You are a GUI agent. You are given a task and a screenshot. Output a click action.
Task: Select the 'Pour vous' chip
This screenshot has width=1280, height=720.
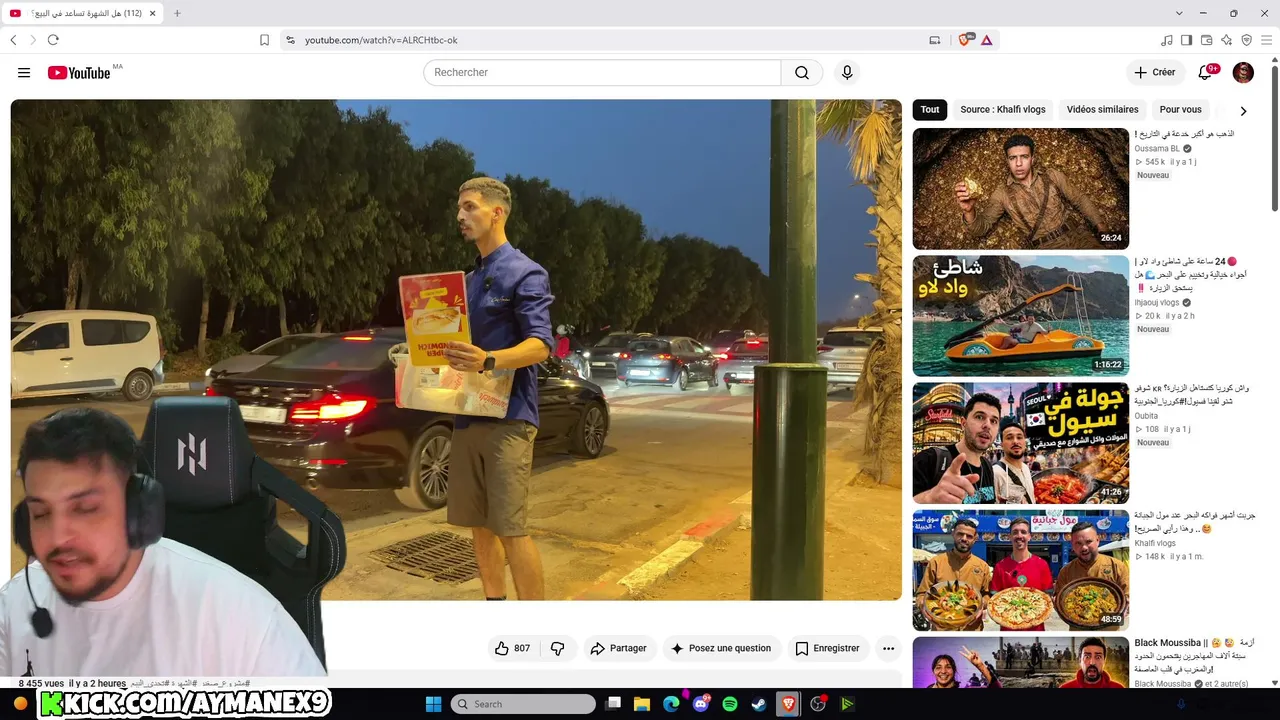1180,110
